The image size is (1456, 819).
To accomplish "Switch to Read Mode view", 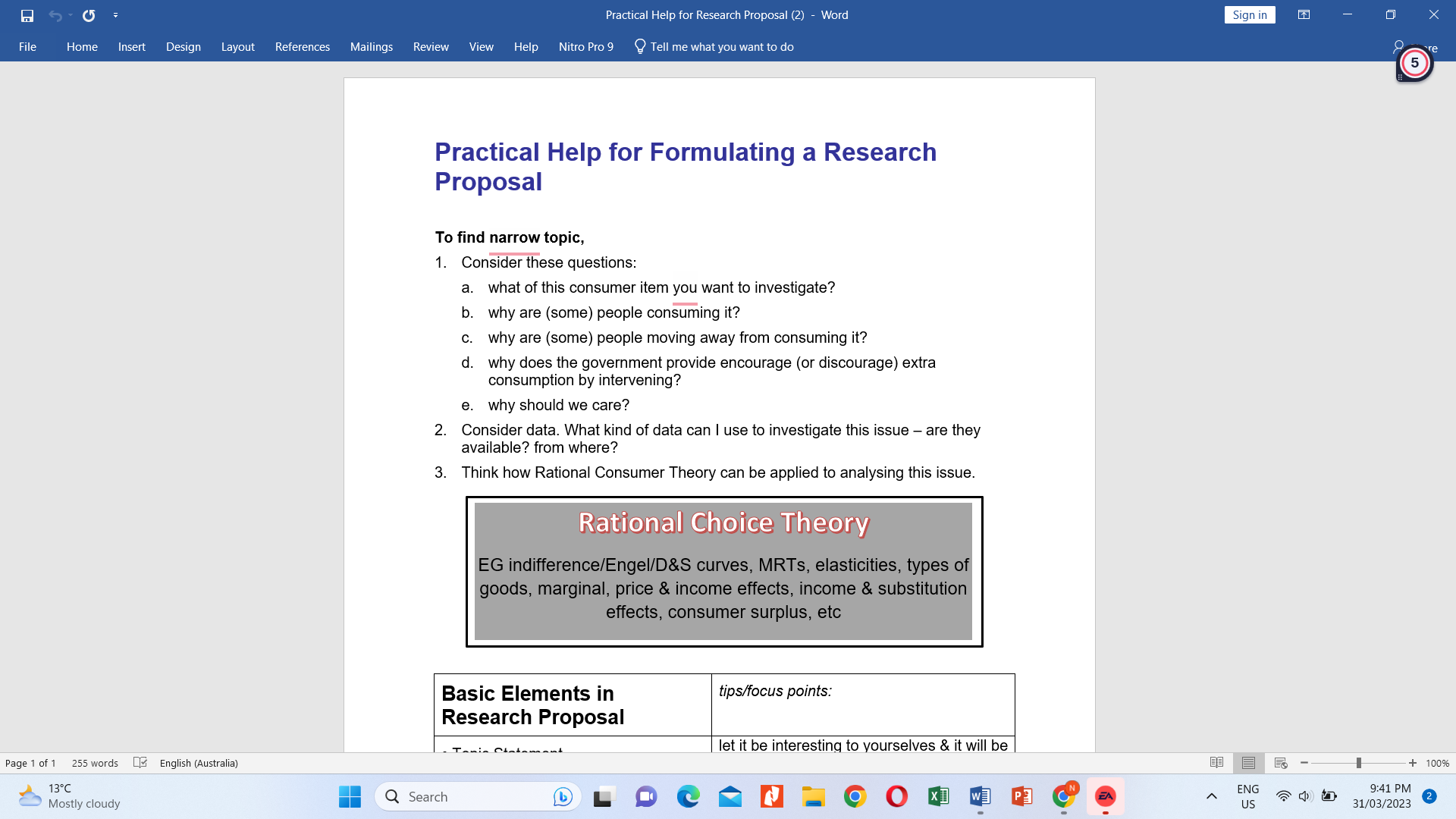I will click(1216, 763).
